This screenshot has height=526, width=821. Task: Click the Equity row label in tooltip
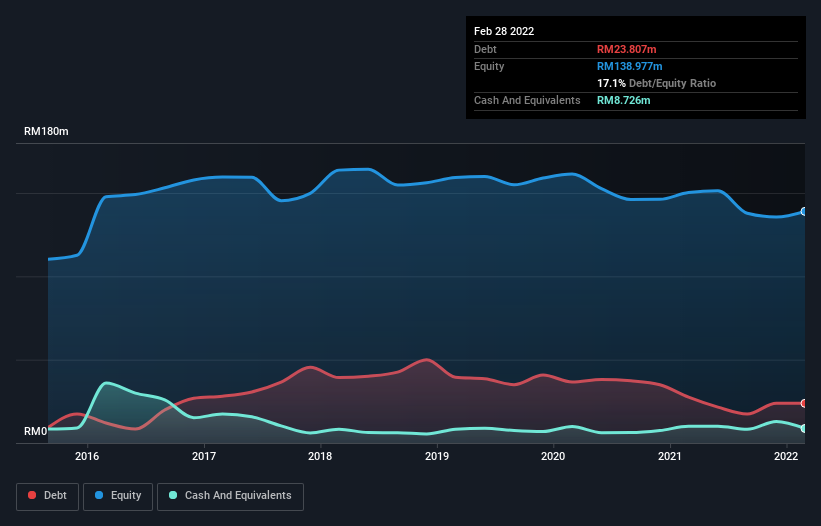(489, 66)
